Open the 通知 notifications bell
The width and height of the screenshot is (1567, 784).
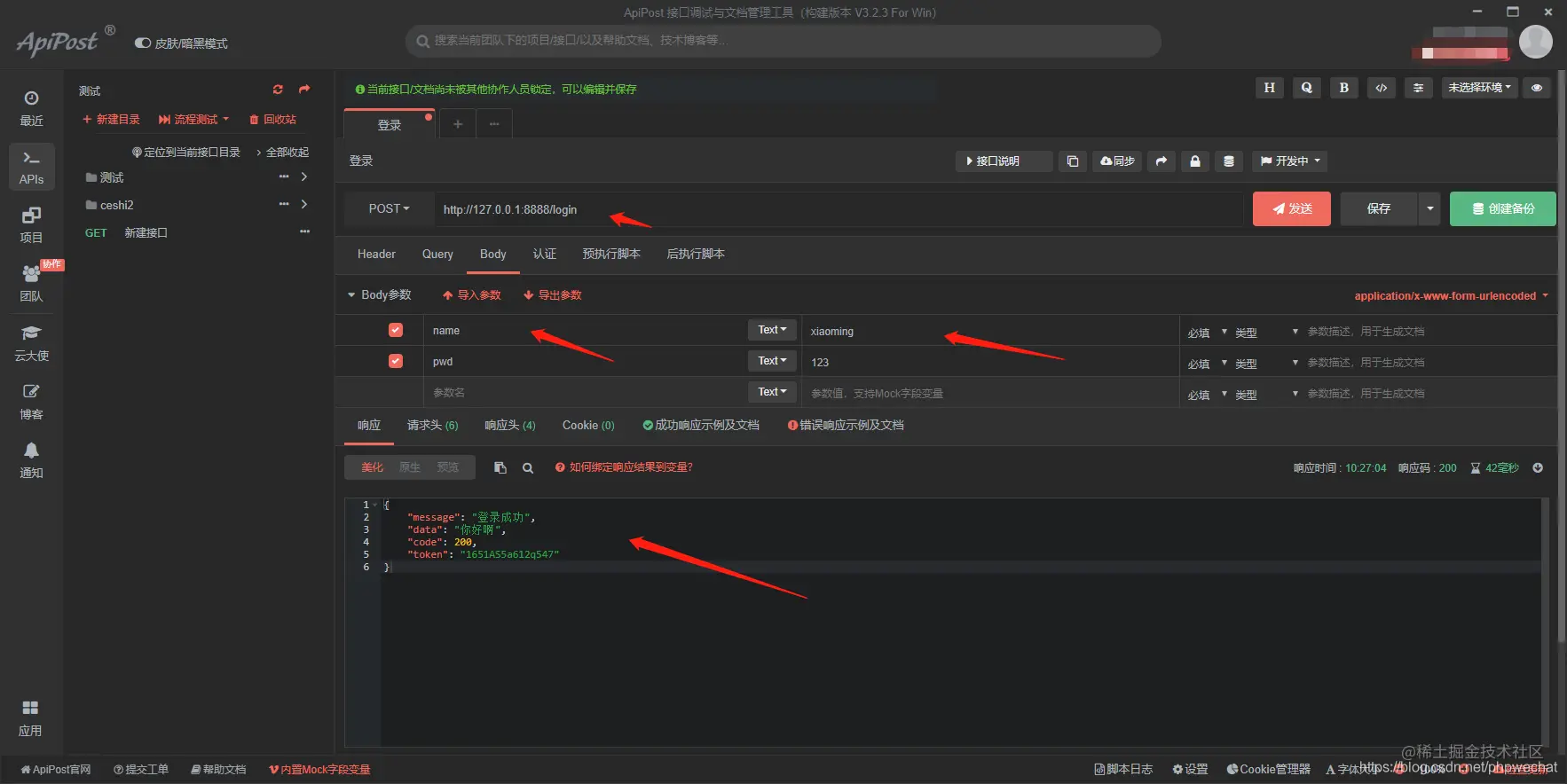[31, 459]
